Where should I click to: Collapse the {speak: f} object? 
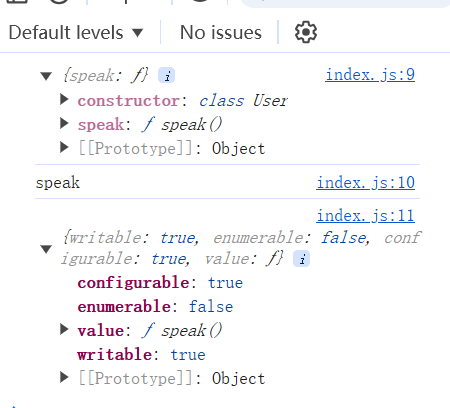click(x=46, y=76)
